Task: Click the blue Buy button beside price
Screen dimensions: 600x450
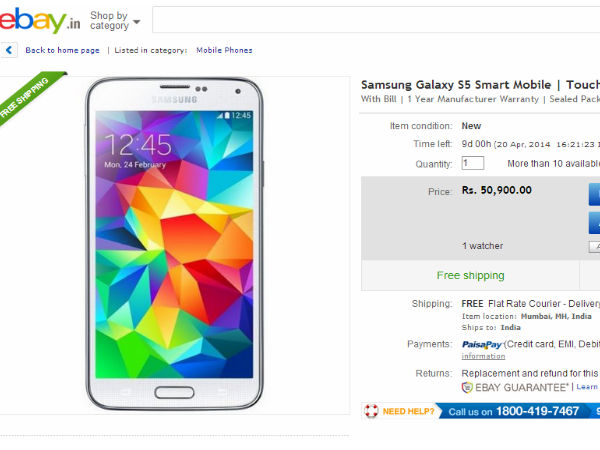Action: [x=594, y=194]
